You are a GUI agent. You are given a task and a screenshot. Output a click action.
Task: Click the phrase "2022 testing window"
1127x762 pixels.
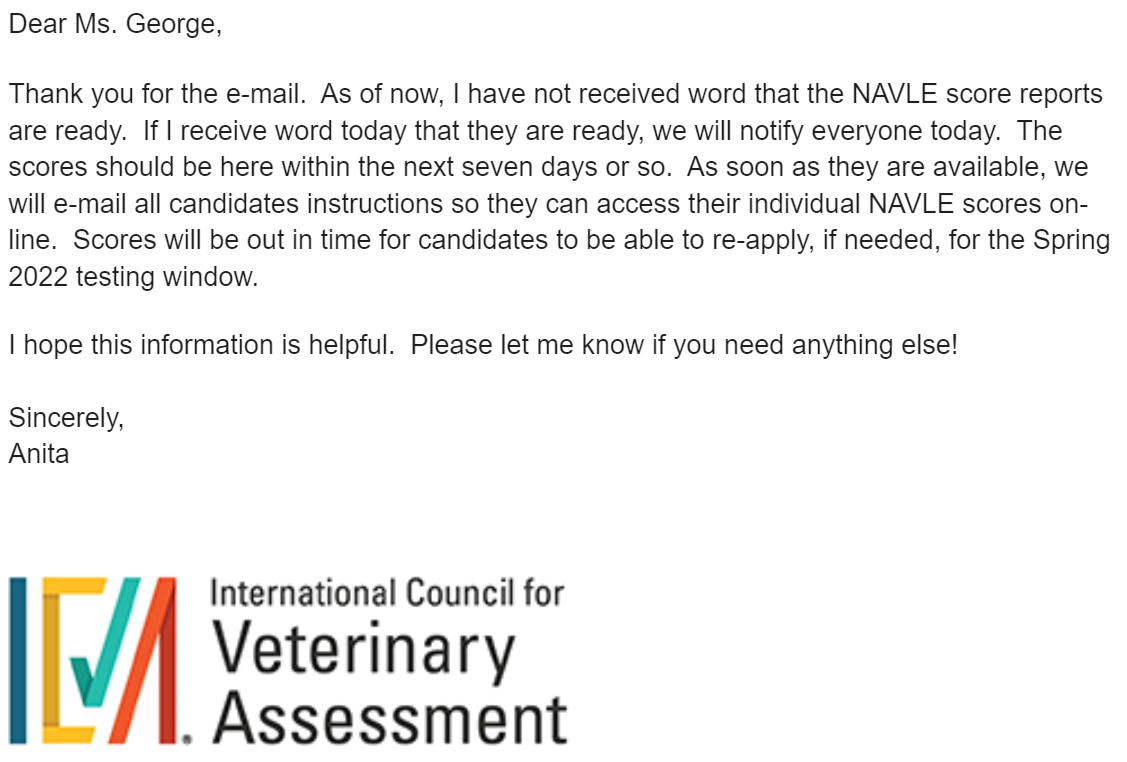coord(133,277)
